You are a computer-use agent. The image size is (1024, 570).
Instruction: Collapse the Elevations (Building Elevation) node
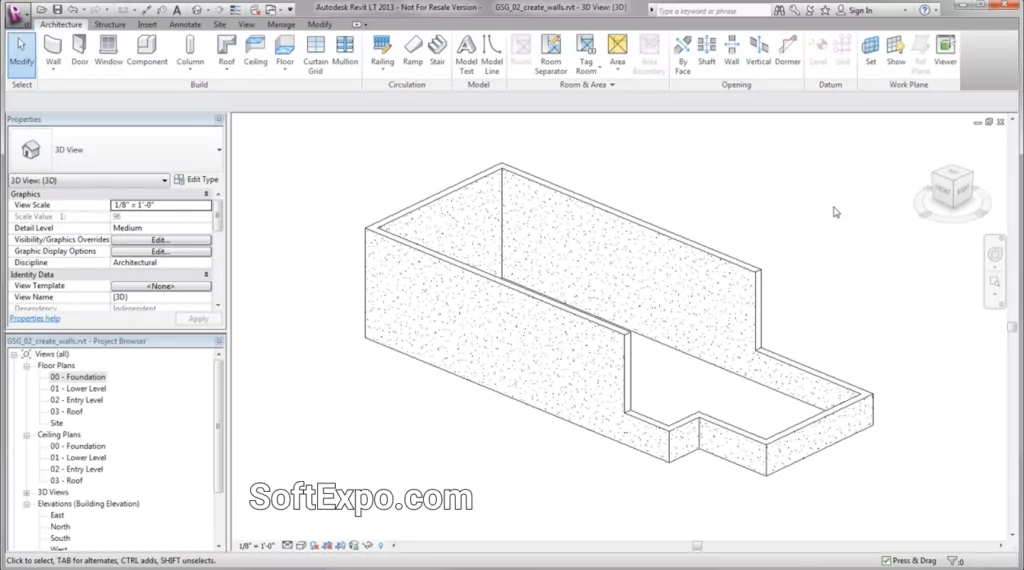point(27,505)
